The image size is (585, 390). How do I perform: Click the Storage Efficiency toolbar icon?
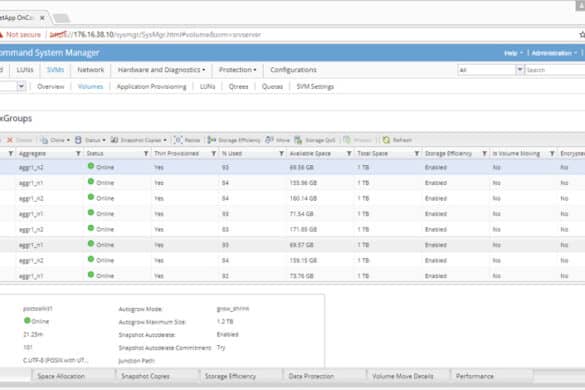tap(212, 140)
